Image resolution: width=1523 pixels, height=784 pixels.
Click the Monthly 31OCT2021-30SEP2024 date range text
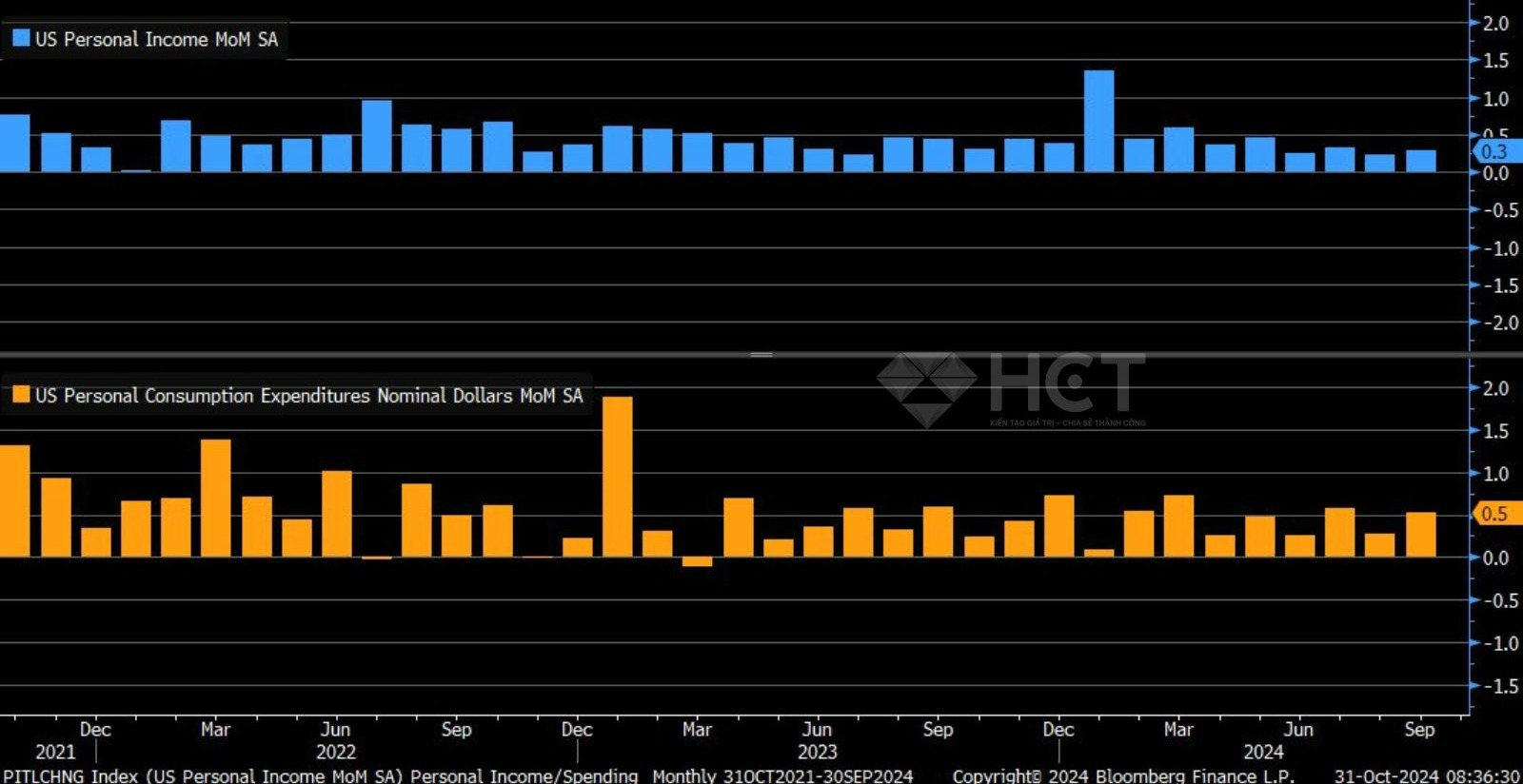[782, 775]
